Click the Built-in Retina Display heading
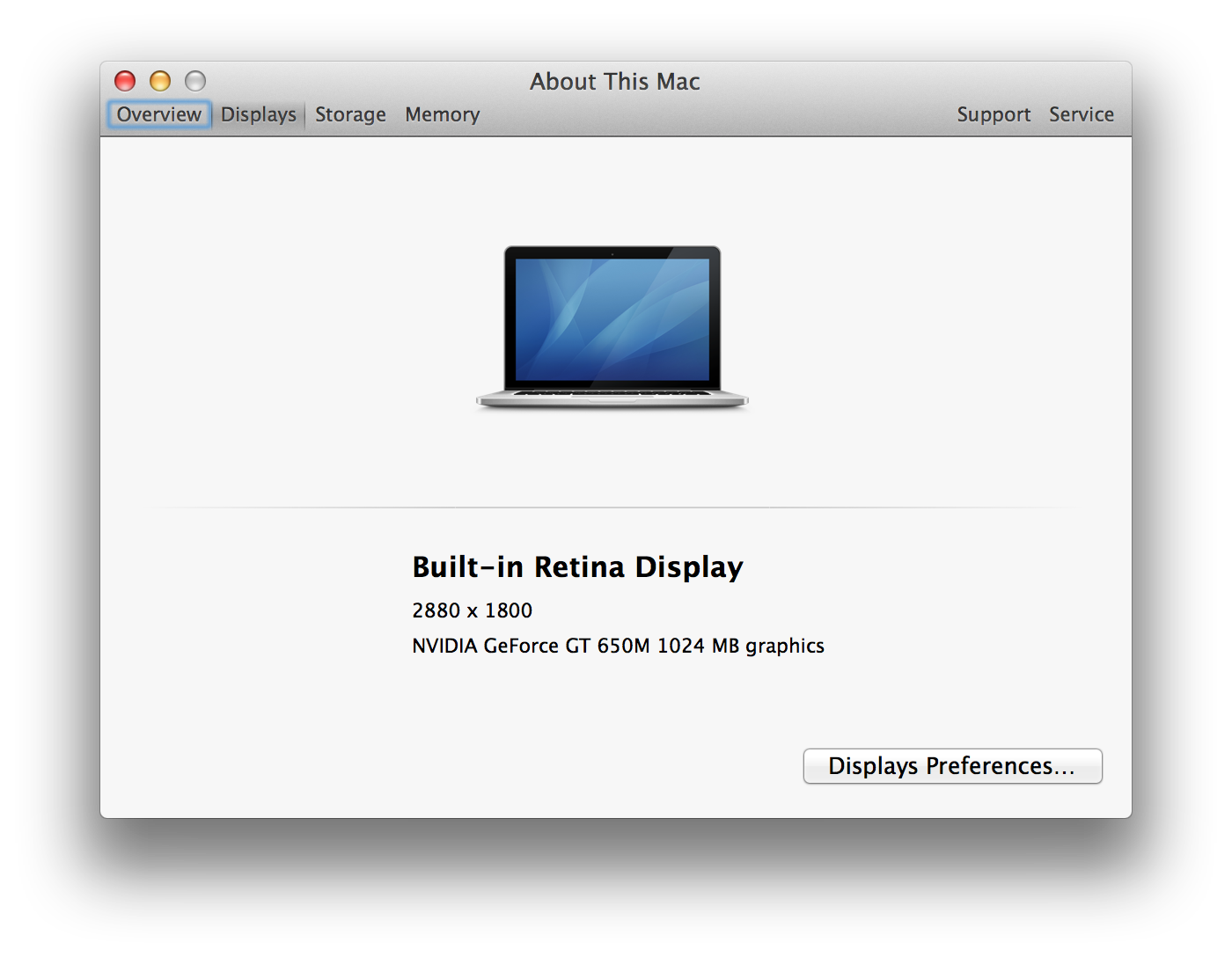 click(577, 567)
